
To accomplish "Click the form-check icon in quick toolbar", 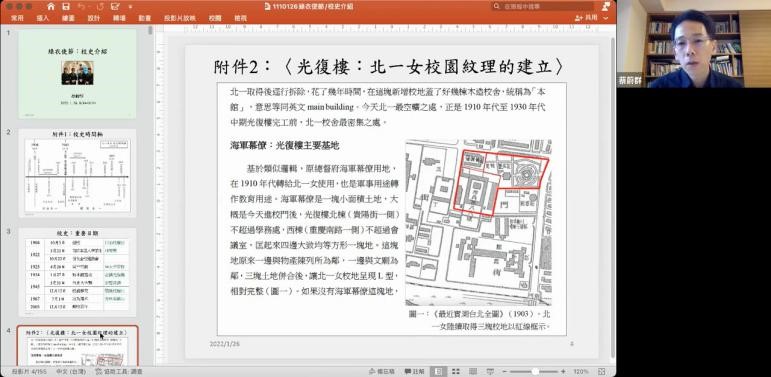I will coord(115,6).
